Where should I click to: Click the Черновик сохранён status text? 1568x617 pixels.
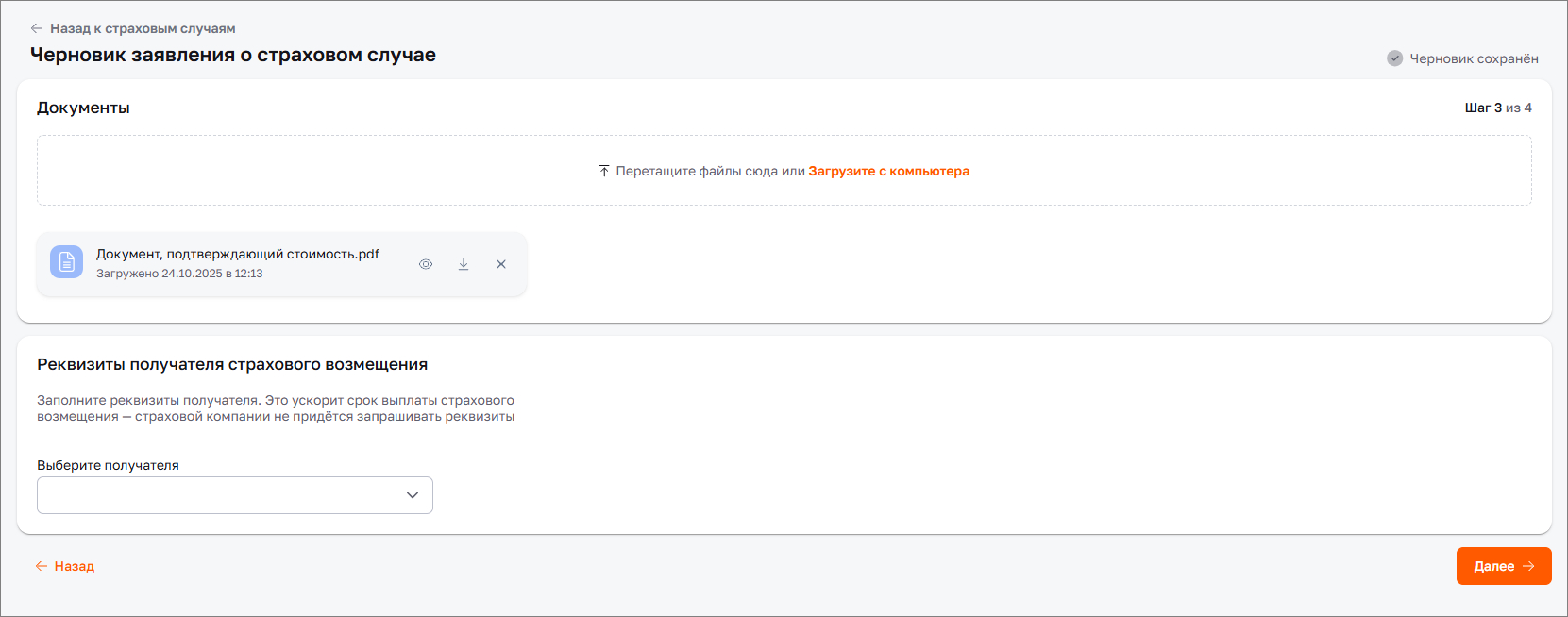[x=1474, y=58]
